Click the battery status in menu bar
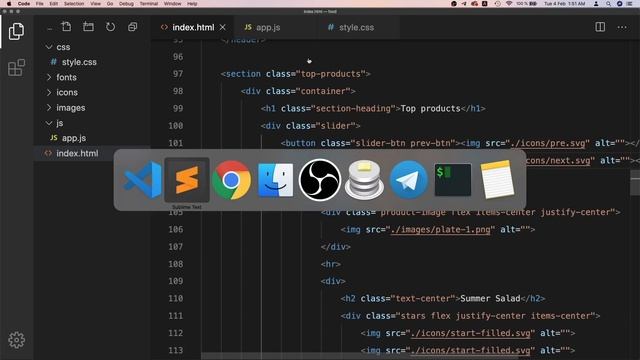The height and width of the screenshot is (360, 640). click(527, 4)
